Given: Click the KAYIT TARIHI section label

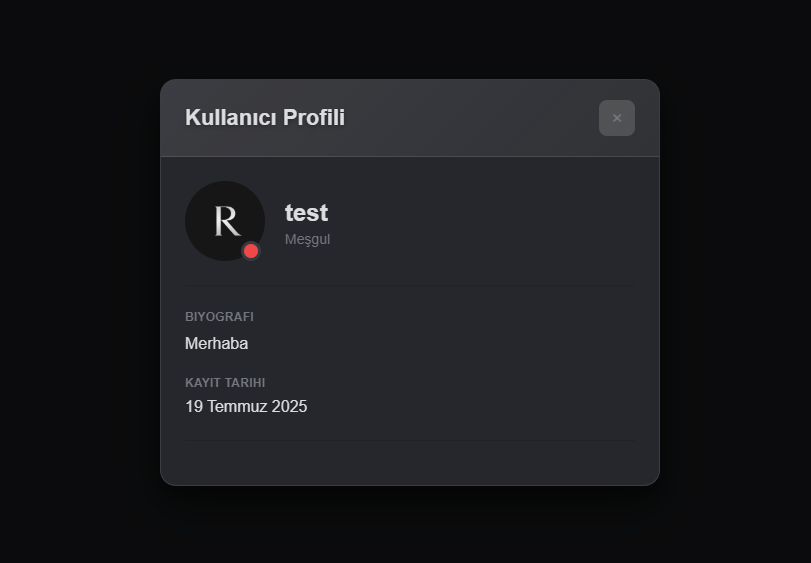Looking at the screenshot, I should (x=225, y=383).
